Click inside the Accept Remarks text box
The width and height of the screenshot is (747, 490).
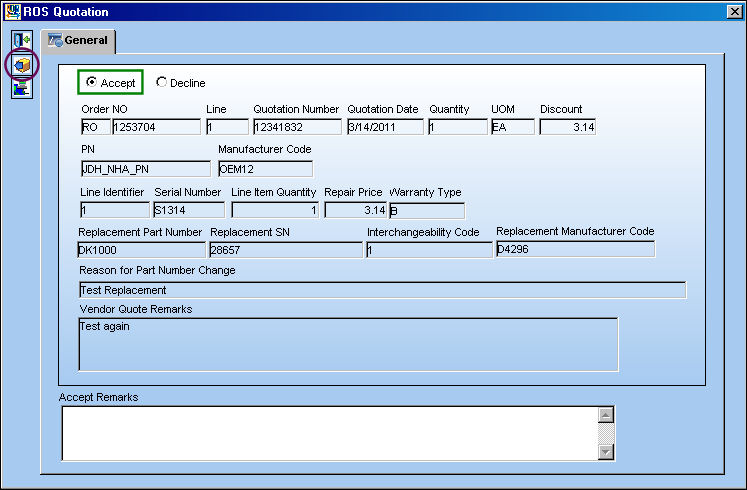click(330, 433)
